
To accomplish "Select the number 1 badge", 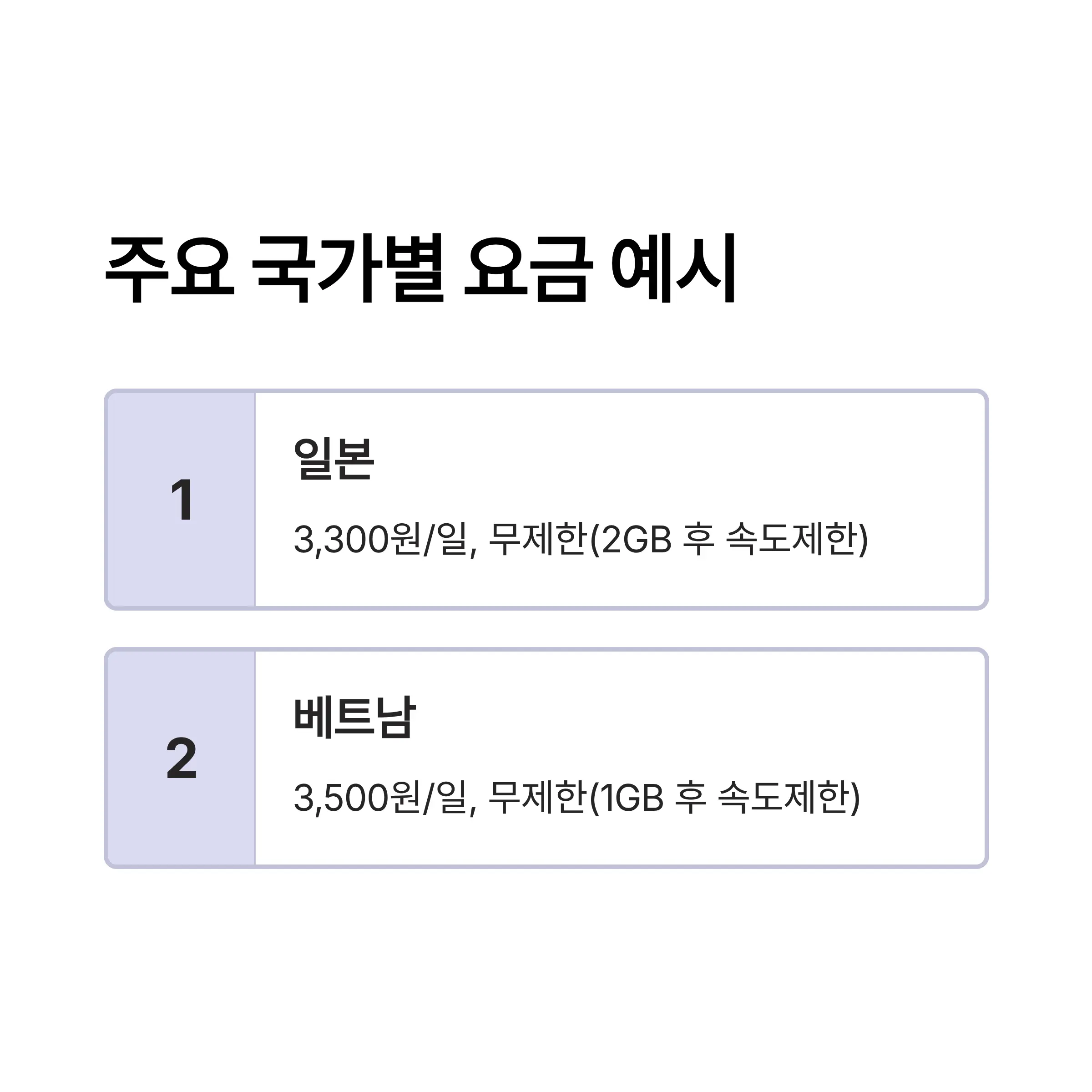I will point(182,500).
